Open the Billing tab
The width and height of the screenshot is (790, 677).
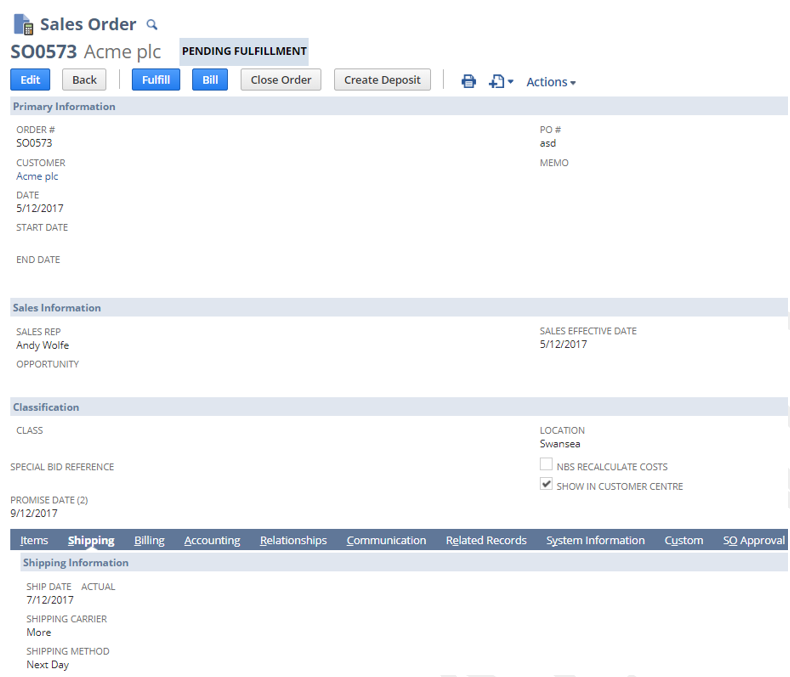[x=149, y=540]
